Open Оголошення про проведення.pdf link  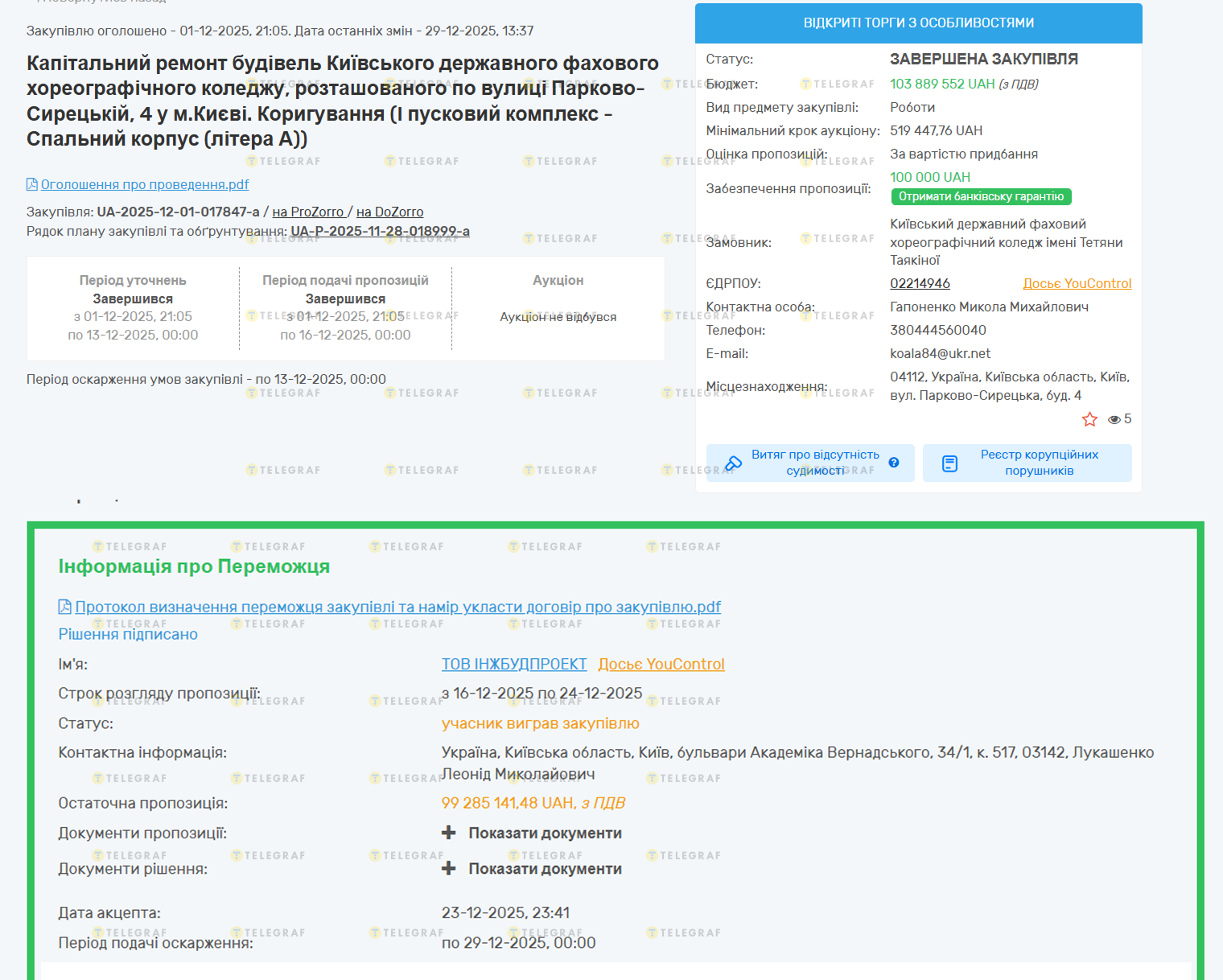pyautogui.click(x=145, y=185)
